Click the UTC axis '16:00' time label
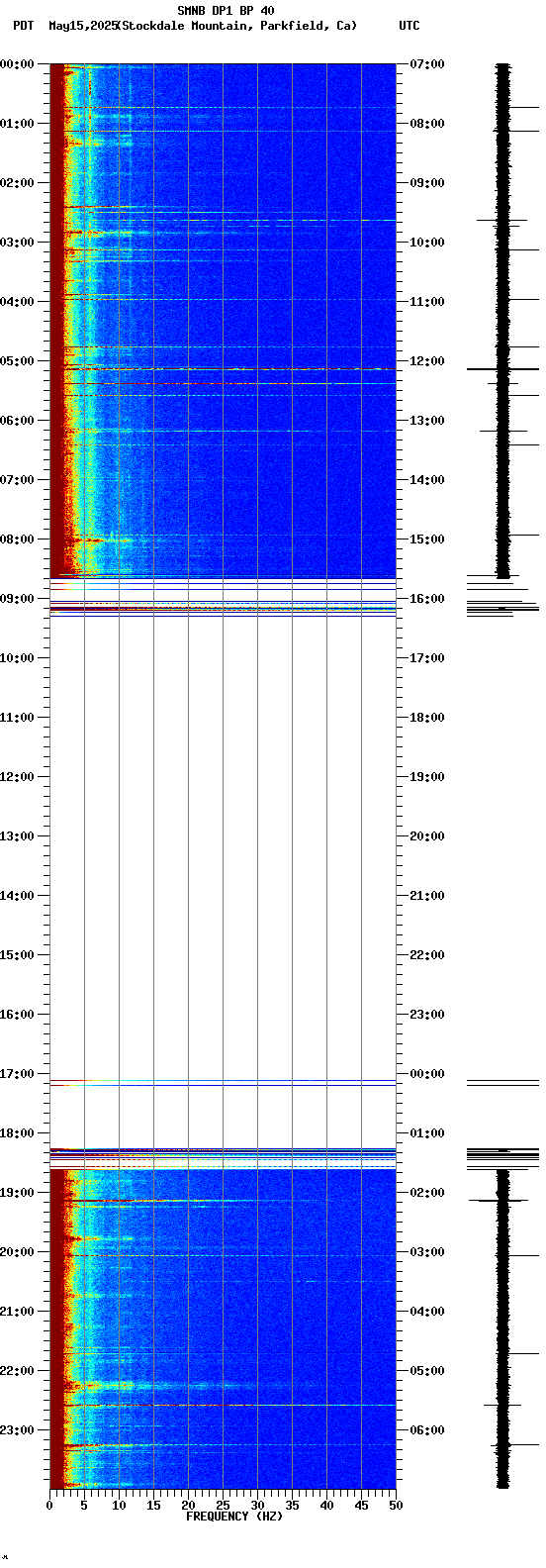The height and width of the screenshot is (1568, 546). click(427, 599)
